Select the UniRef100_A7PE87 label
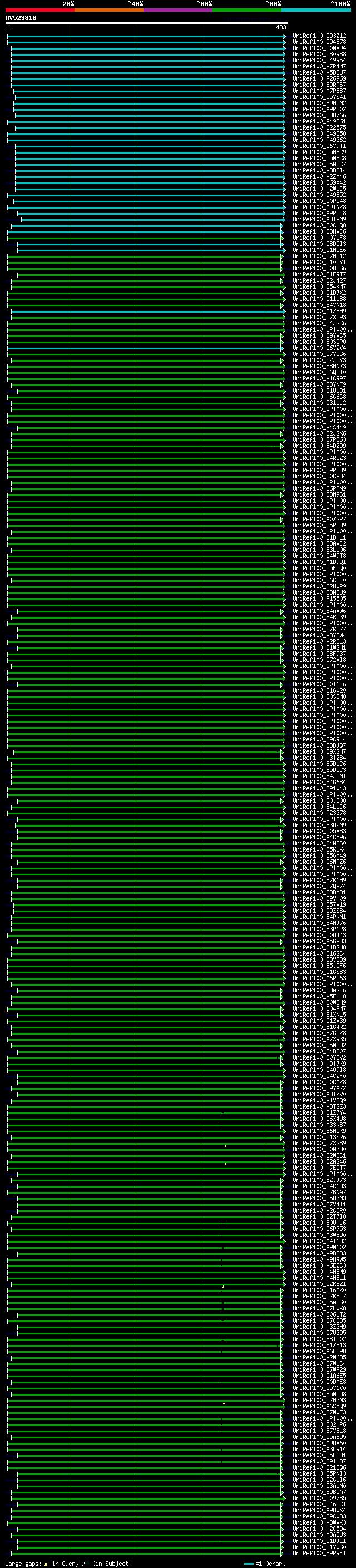 click(x=319, y=91)
